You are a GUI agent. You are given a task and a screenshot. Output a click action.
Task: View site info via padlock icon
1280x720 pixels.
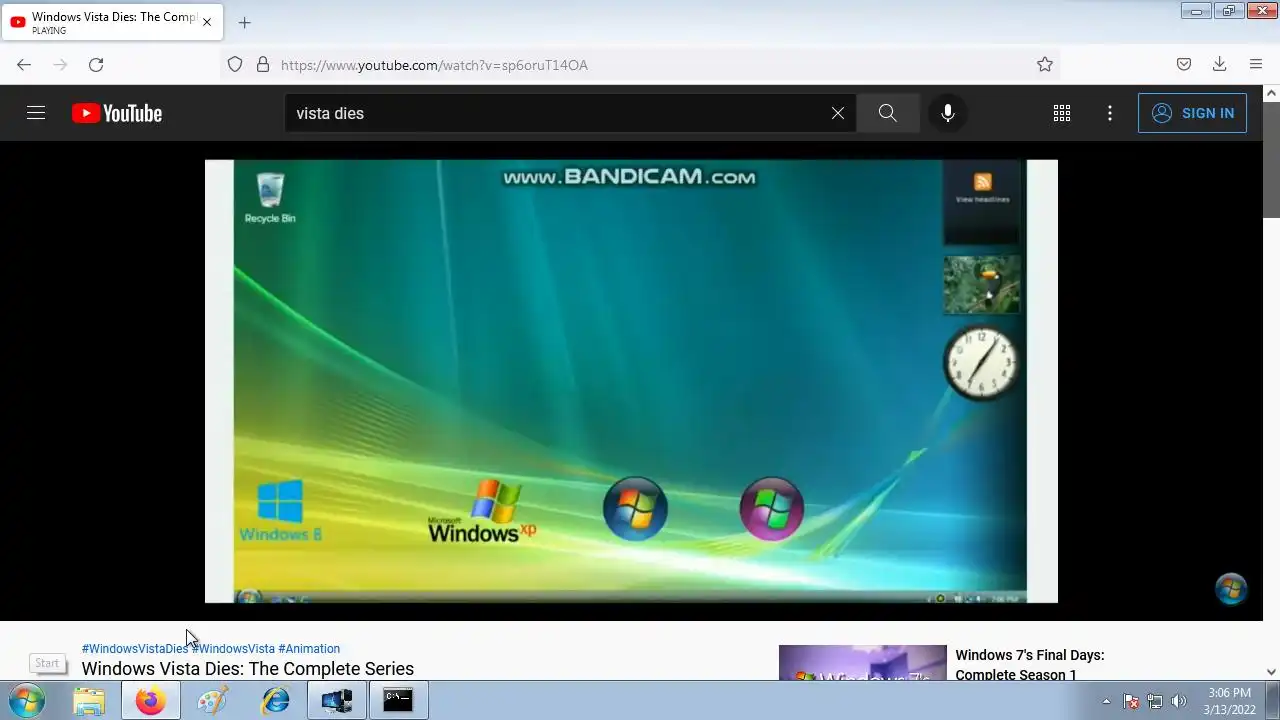point(263,65)
